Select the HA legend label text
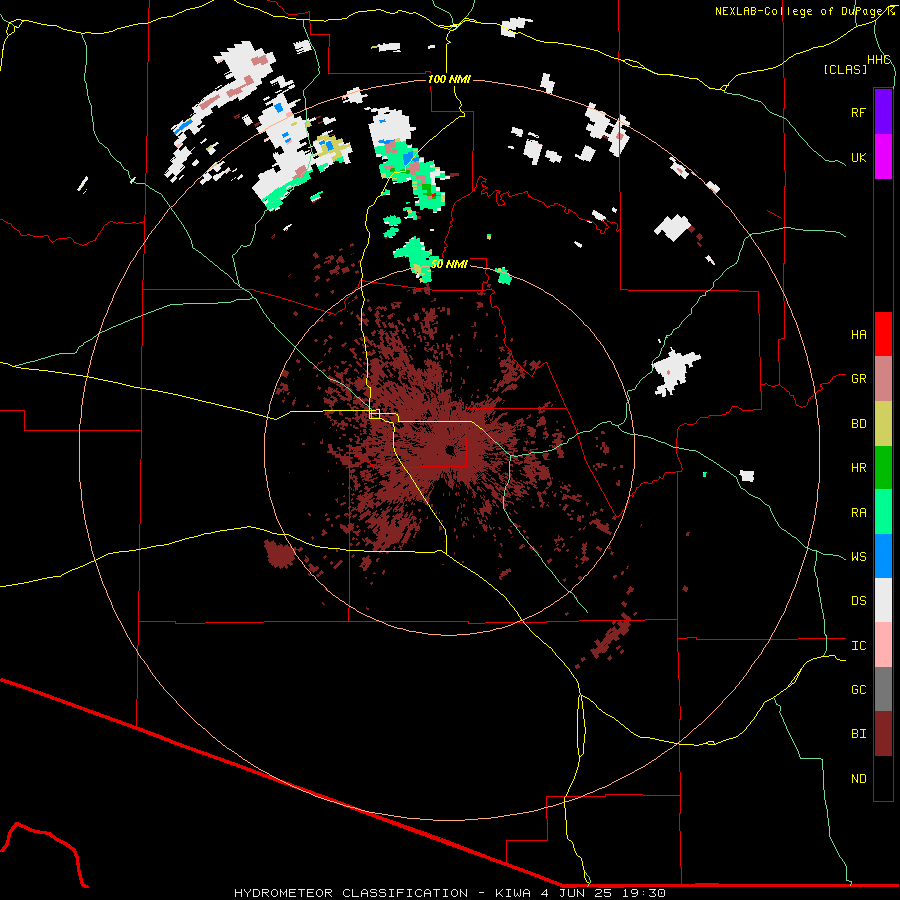900x900 pixels. 858,335
